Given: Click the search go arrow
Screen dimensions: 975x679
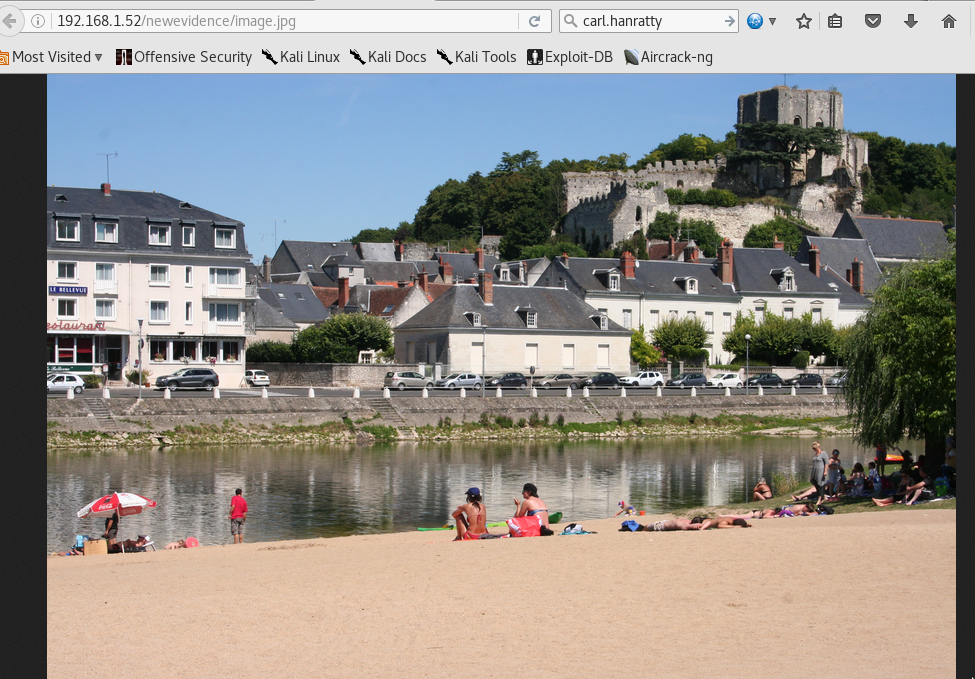Looking at the screenshot, I should tap(729, 21).
